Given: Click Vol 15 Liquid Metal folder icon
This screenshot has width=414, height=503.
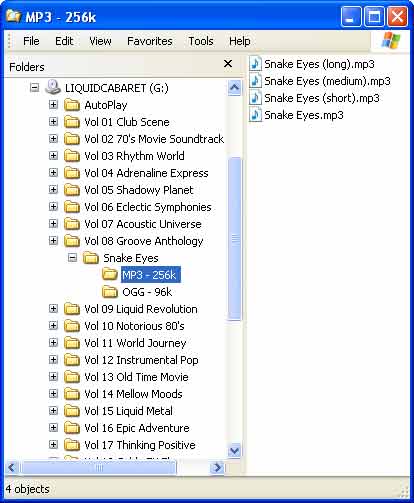Looking at the screenshot, I should pyautogui.click(x=72, y=411).
